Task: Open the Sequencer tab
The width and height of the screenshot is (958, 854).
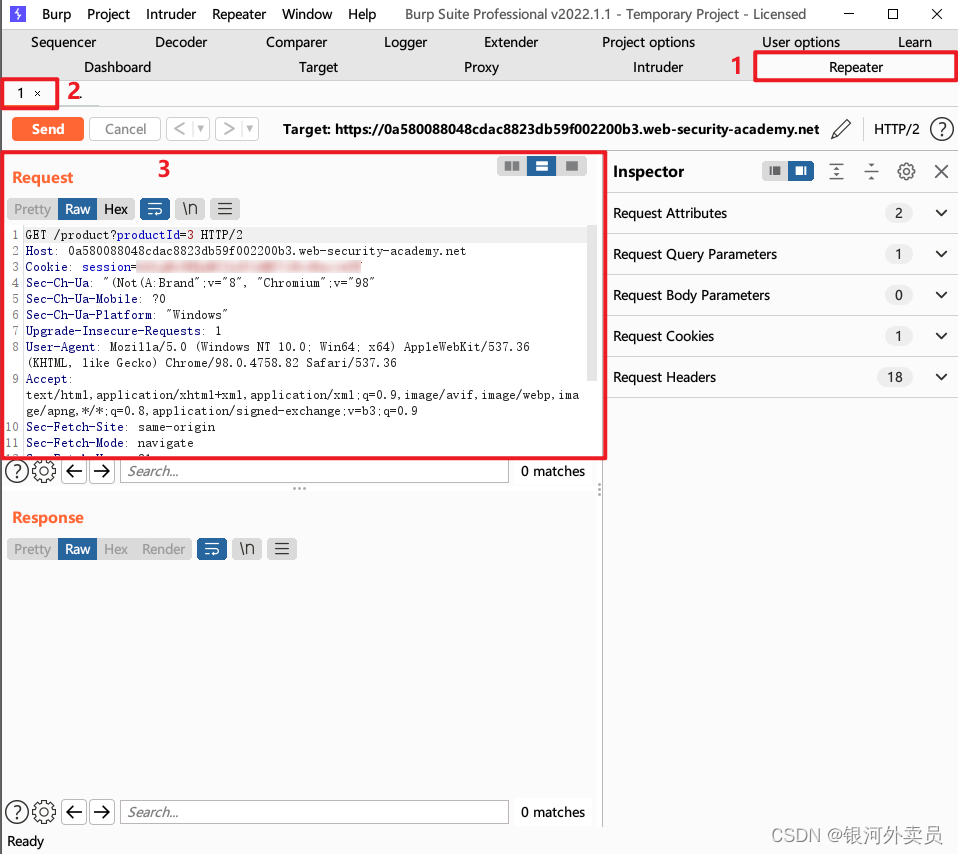Action: tap(64, 42)
